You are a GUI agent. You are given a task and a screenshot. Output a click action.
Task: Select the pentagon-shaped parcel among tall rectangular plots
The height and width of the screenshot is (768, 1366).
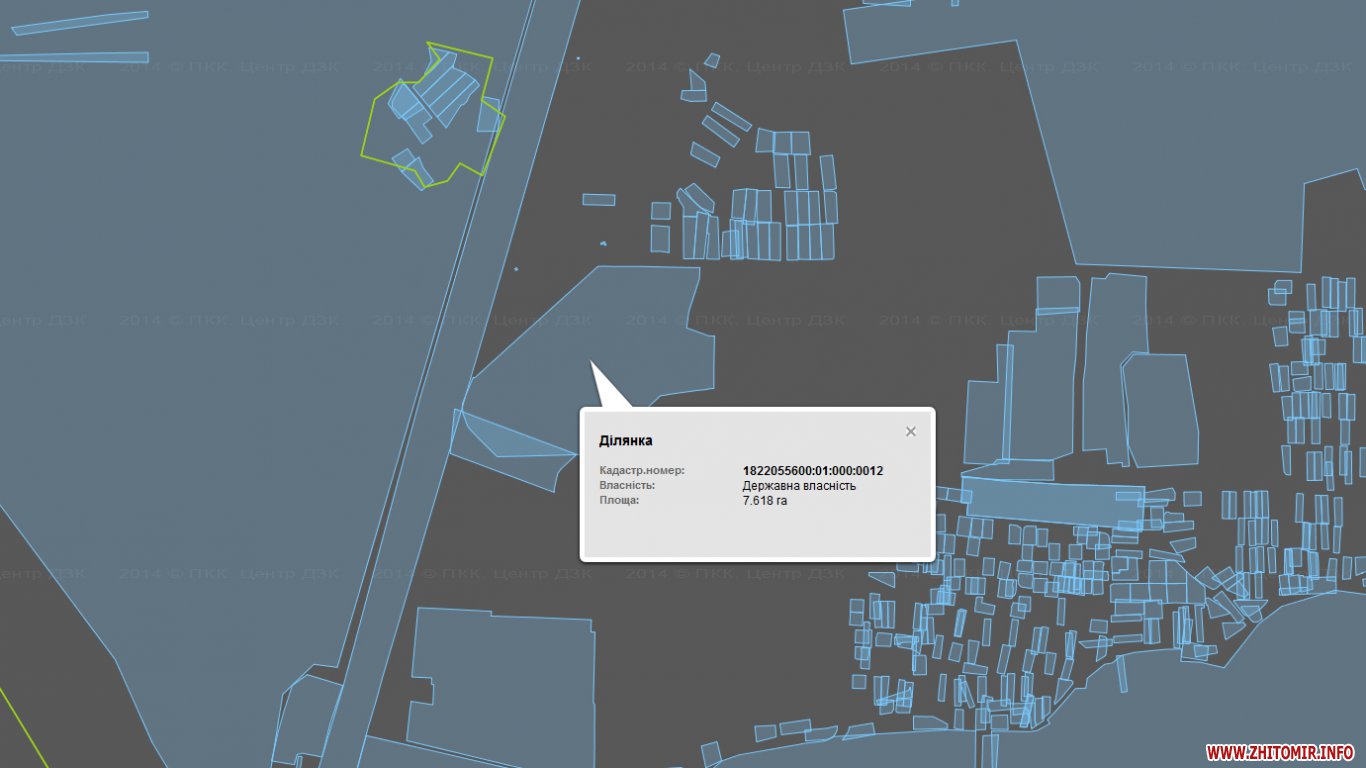[1160, 410]
